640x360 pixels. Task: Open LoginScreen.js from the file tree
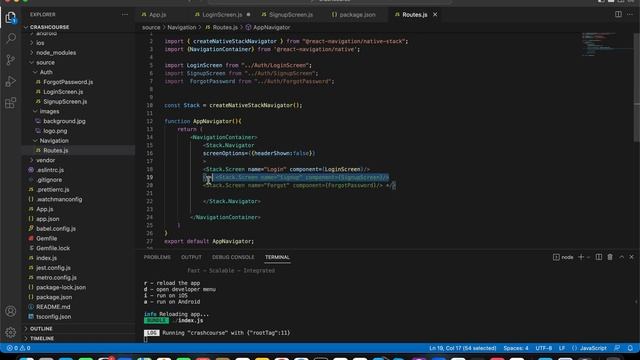pos(63,92)
